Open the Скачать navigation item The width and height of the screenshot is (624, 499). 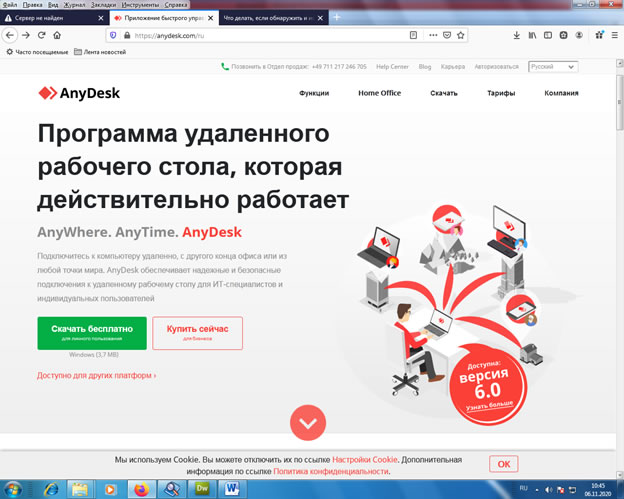pos(444,93)
